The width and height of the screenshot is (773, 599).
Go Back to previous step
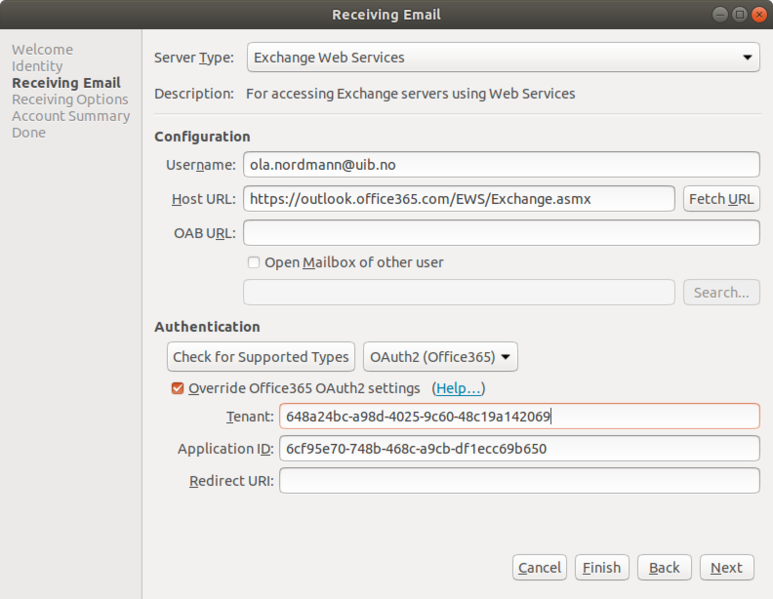[664, 567]
